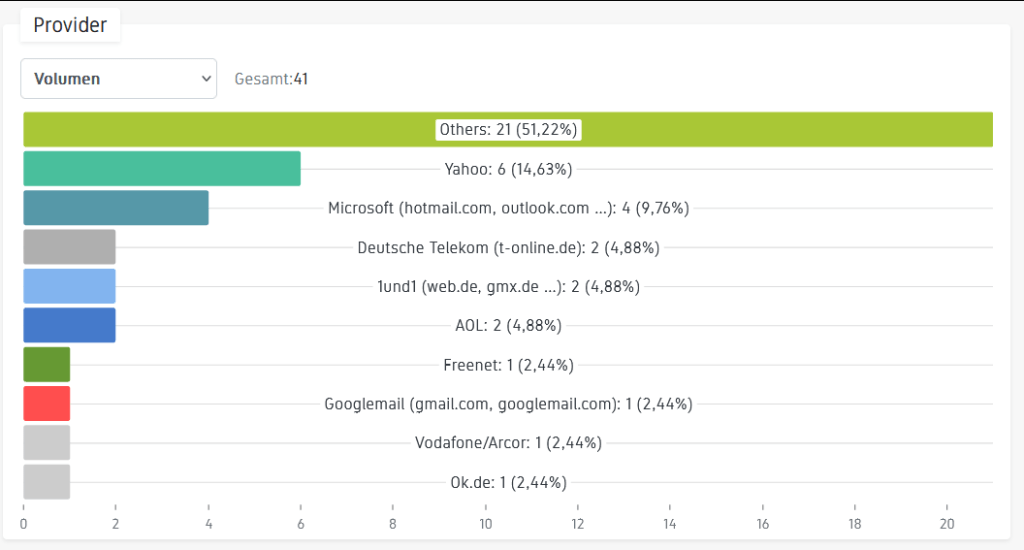Click the Provider panel title

tap(70, 25)
